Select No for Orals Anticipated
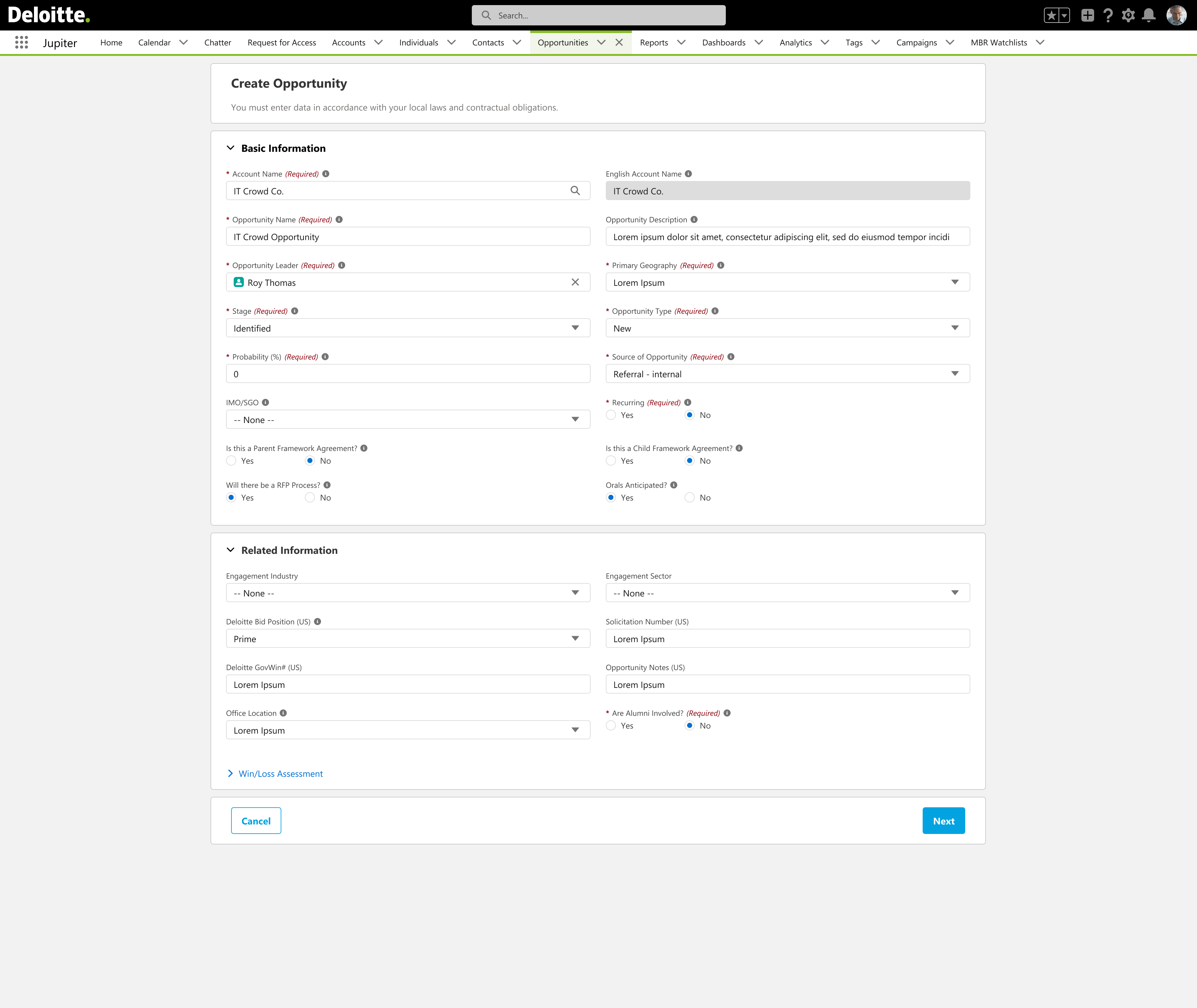Viewport: 1197px width, 1008px height. point(690,498)
